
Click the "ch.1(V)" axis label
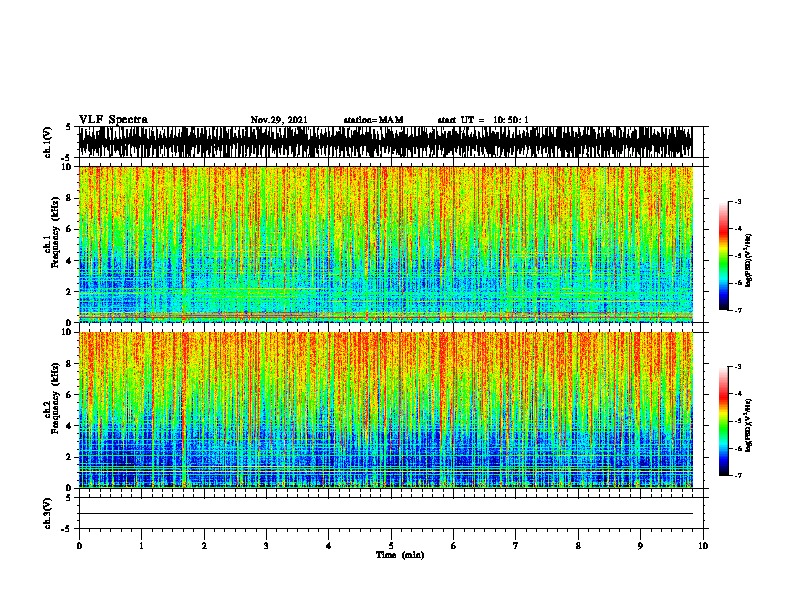tap(48, 142)
